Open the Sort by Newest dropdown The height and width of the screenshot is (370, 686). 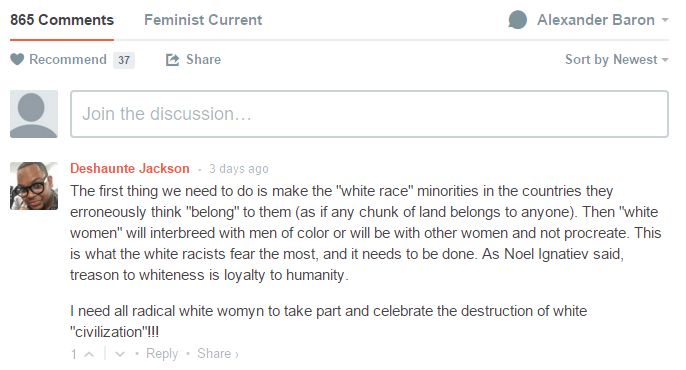pyautogui.click(x=616, y=59)
